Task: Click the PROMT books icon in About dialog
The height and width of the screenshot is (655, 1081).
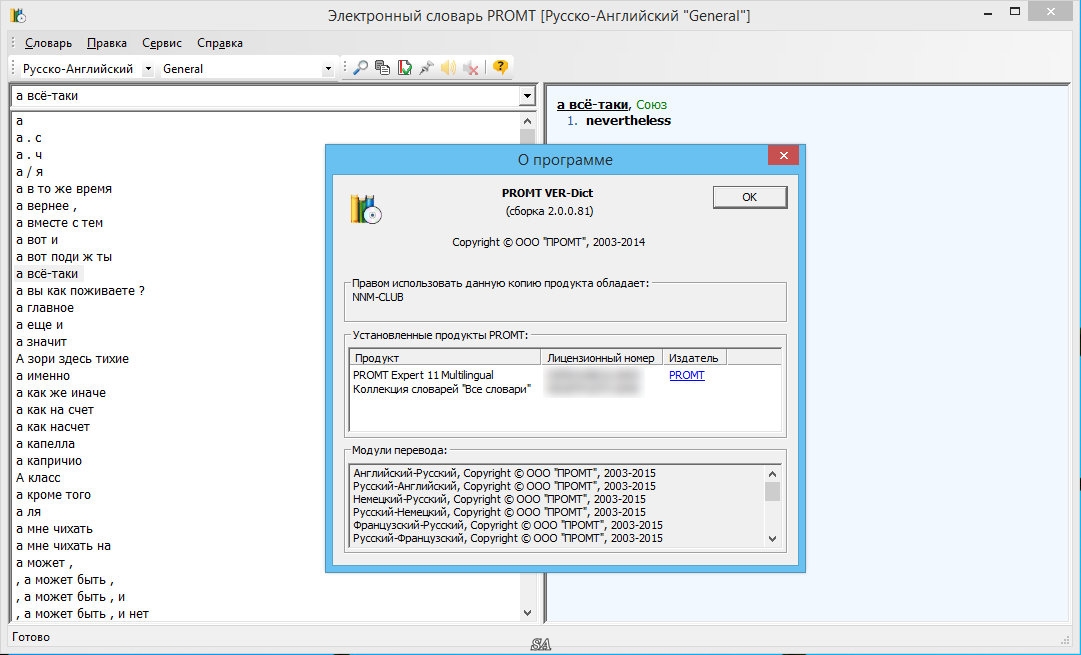Action: pos(365,208)
